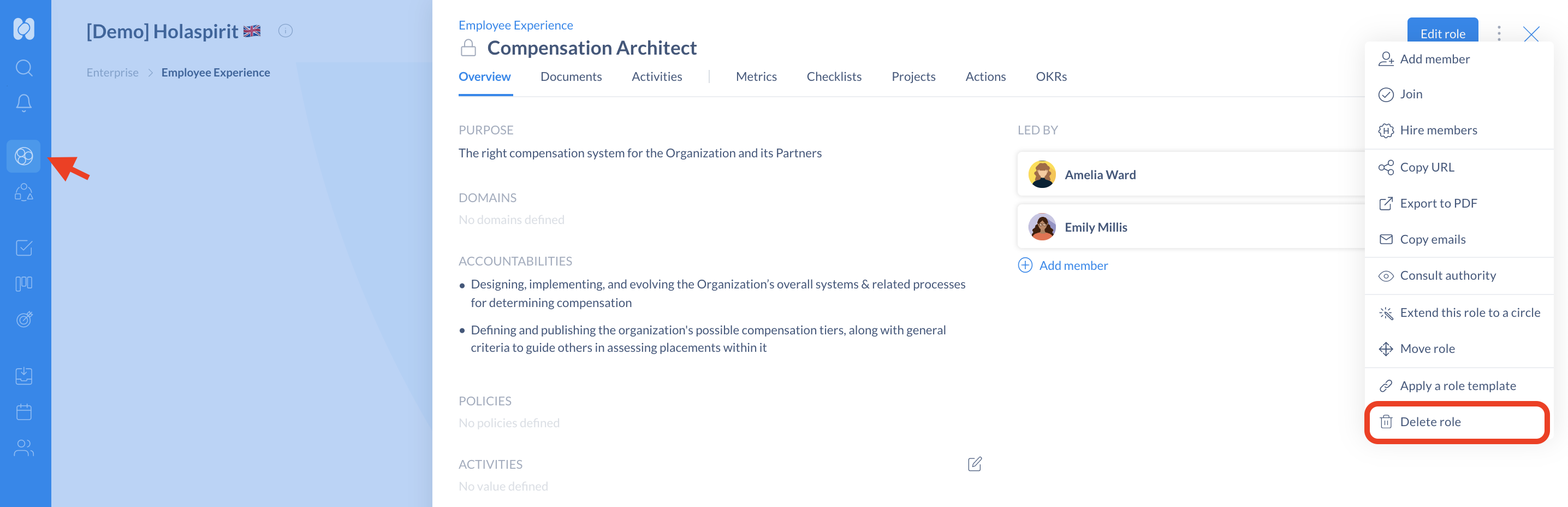This screenshot has width=1568, height=507.
Task: Click the Holaspirit logo icon
Action: tap(23, 28)
